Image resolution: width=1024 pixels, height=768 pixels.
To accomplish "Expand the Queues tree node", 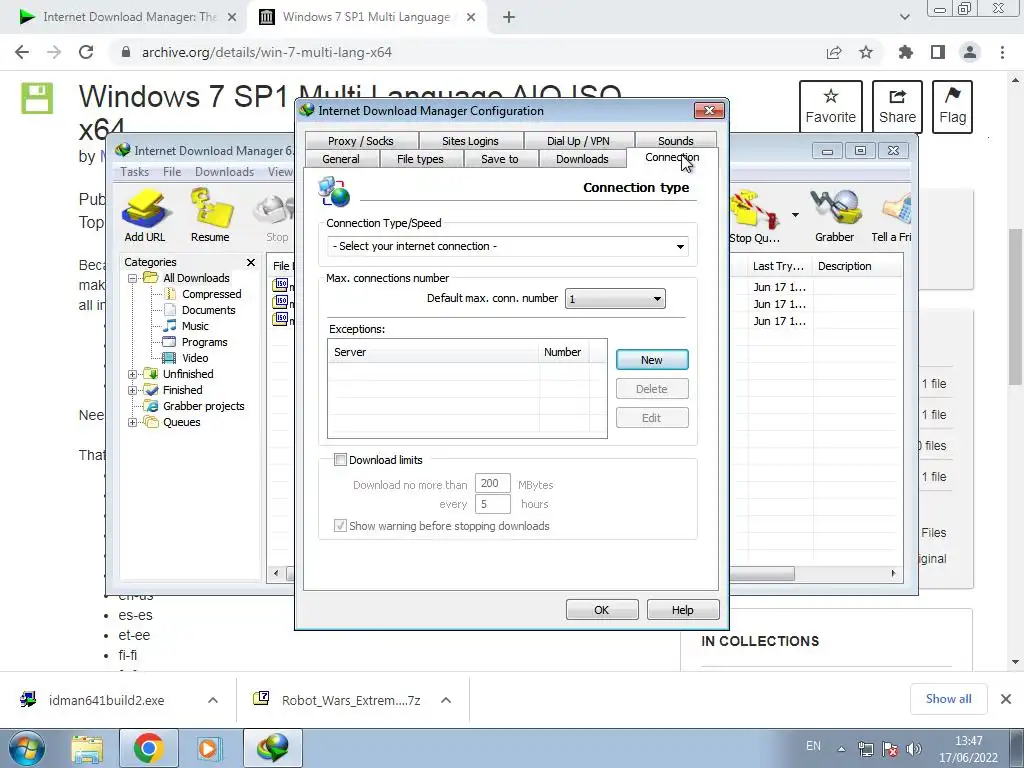I will tap(133, 423).
